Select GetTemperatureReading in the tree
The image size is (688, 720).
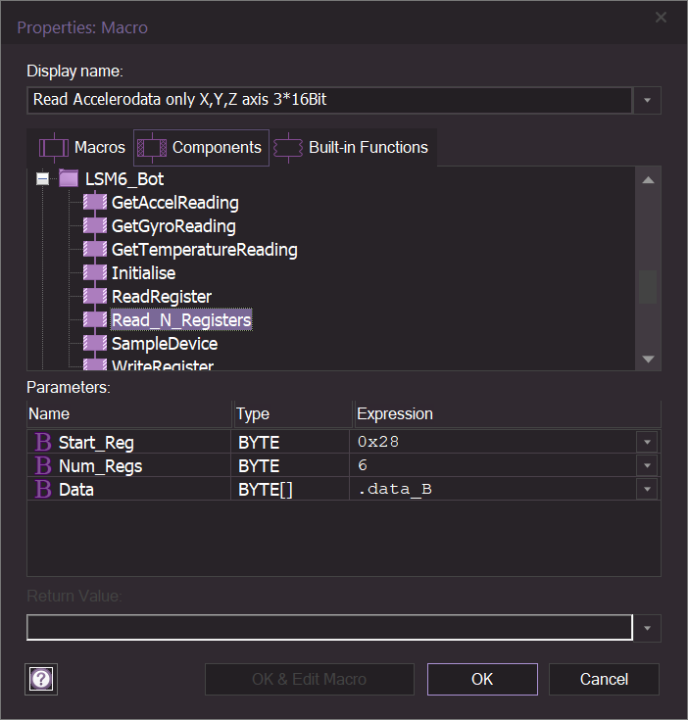(x=204, y=250)
